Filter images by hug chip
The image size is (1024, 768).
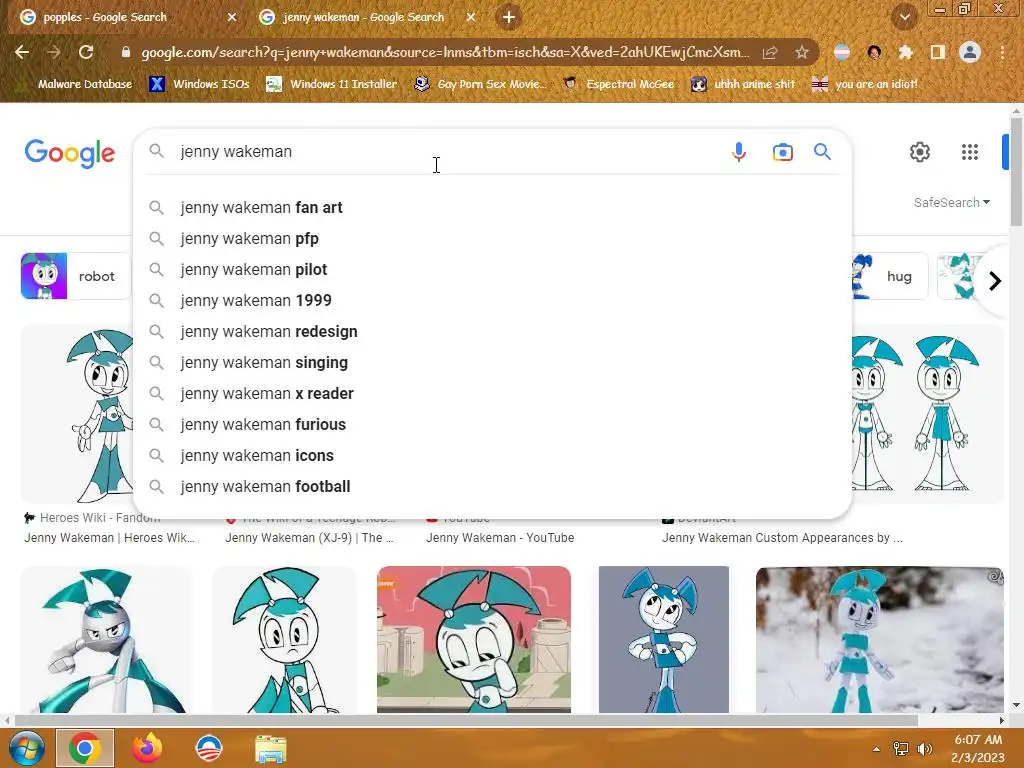pyautogui.click(x=889, y=276)
